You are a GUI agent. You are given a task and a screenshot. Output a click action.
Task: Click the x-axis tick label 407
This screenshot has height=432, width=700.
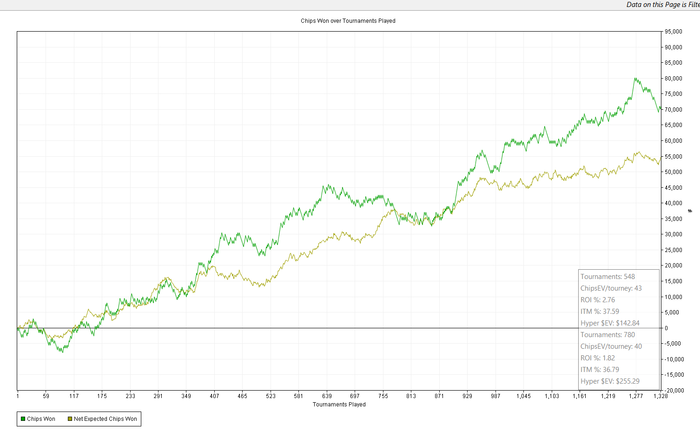click(x=214, y=396)
